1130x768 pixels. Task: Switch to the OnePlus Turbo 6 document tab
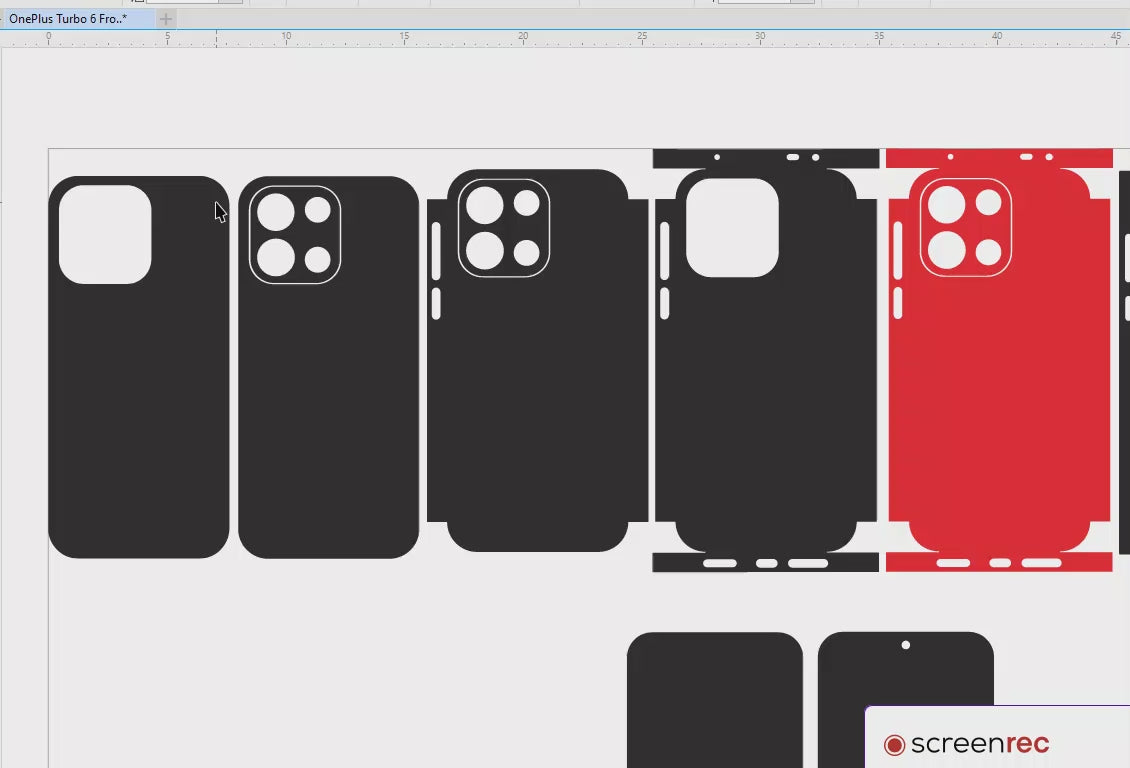tap(68, 19)
